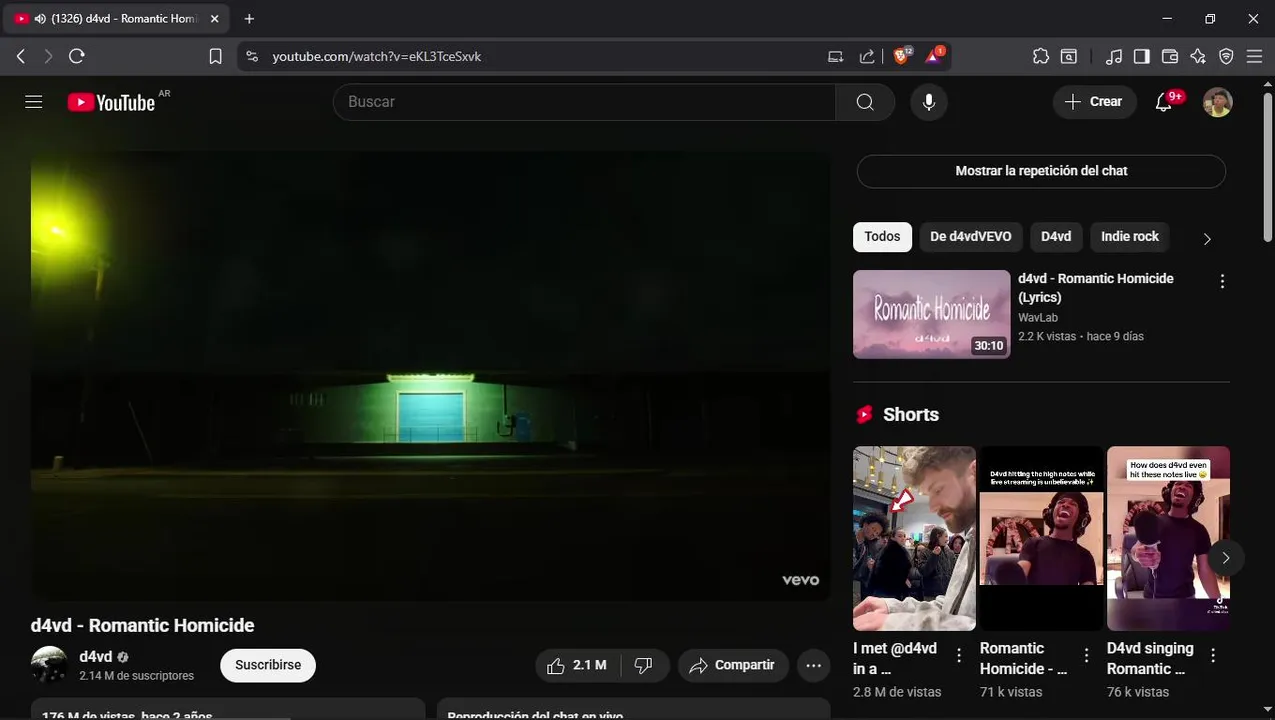
Task: Open the account avatar menu
Action: point(1217,102)
